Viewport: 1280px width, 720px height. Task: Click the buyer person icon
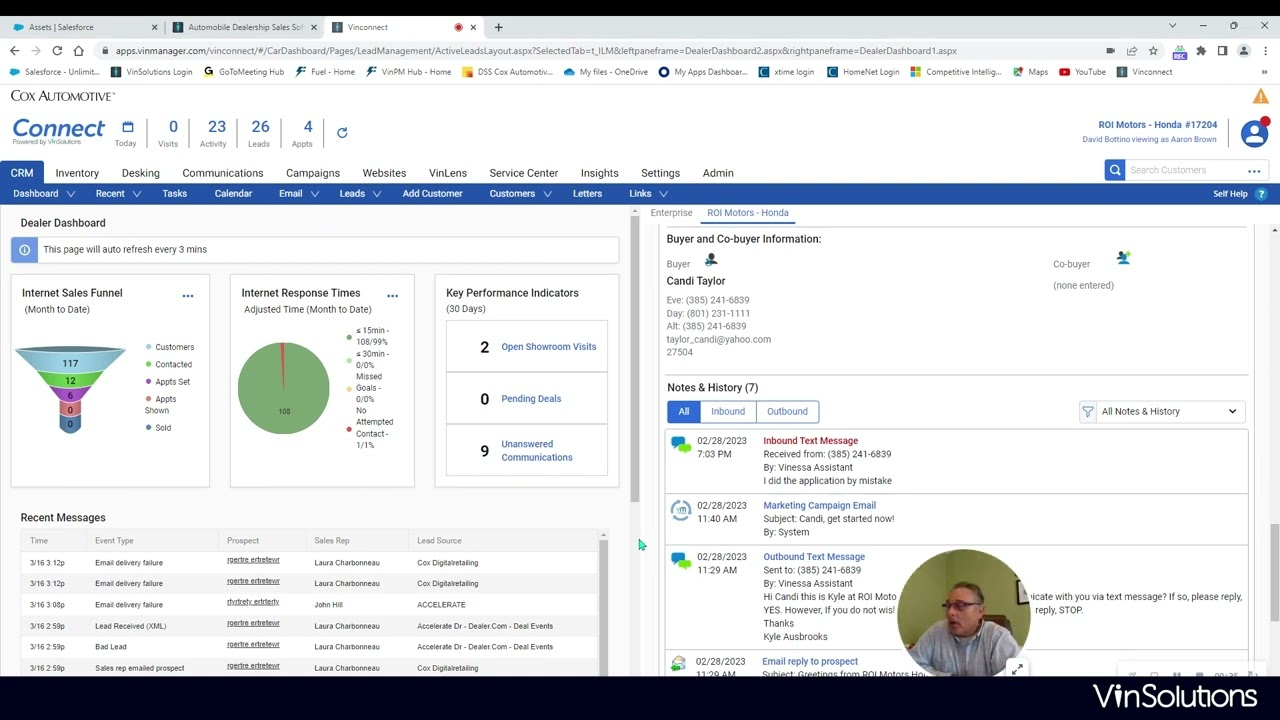[x=711, y=260]
